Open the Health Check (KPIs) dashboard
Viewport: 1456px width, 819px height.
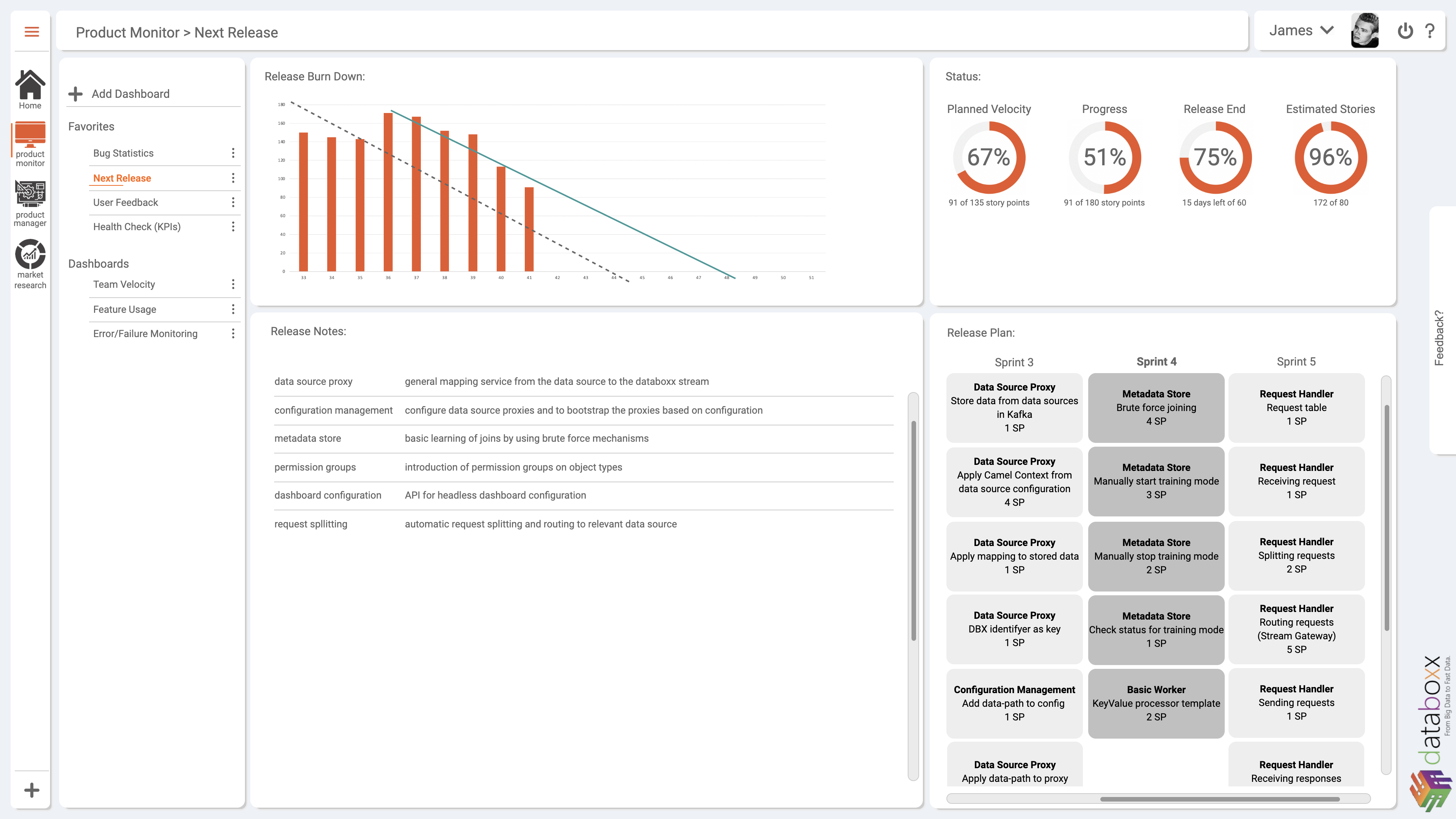[137, 227]
